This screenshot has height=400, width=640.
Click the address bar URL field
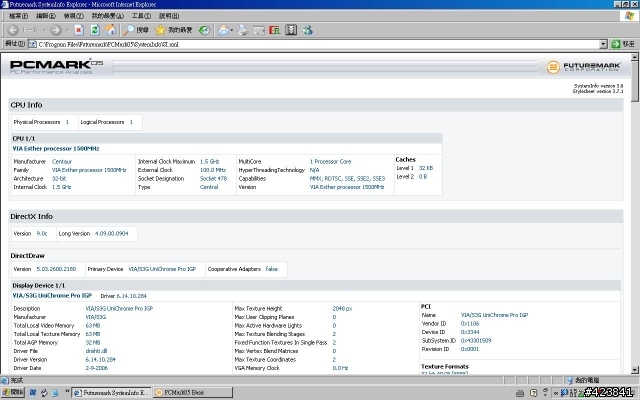coord(318,44)
